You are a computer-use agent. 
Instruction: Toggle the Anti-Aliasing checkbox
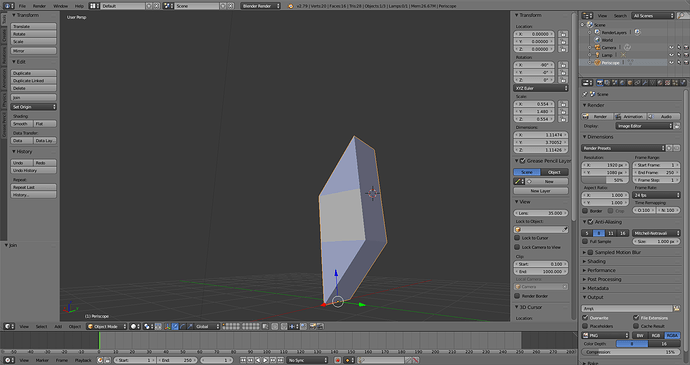click(591, 222)
